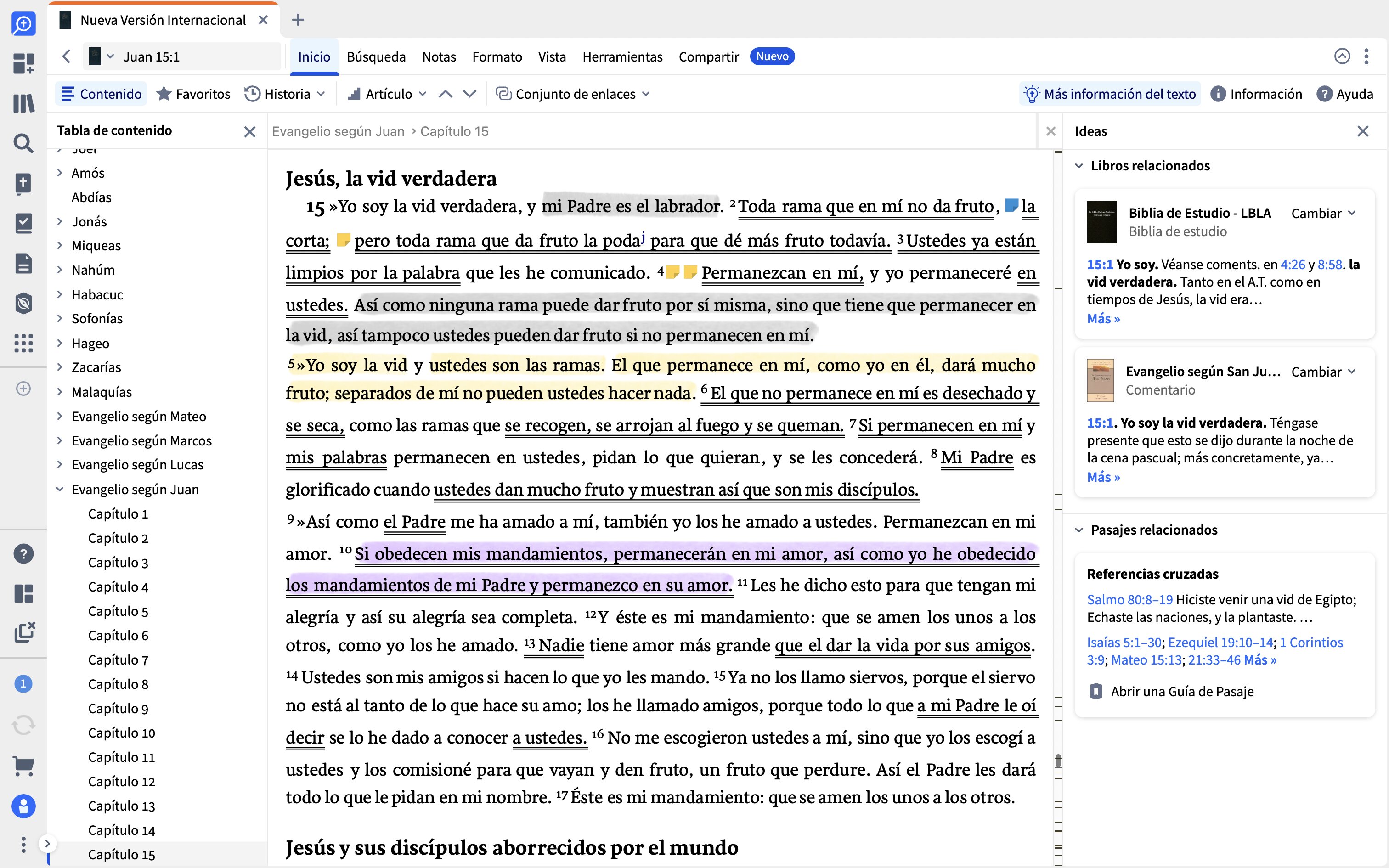Open the Isaías 5:1–30 reference link
This screenshot has height=868, width=1389.
pos(1124,643)
